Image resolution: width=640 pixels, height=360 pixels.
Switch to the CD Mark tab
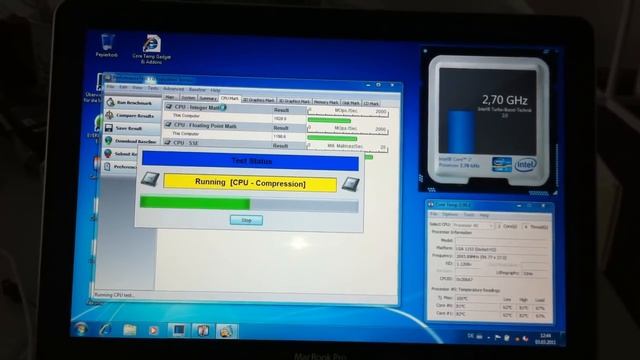371,103
